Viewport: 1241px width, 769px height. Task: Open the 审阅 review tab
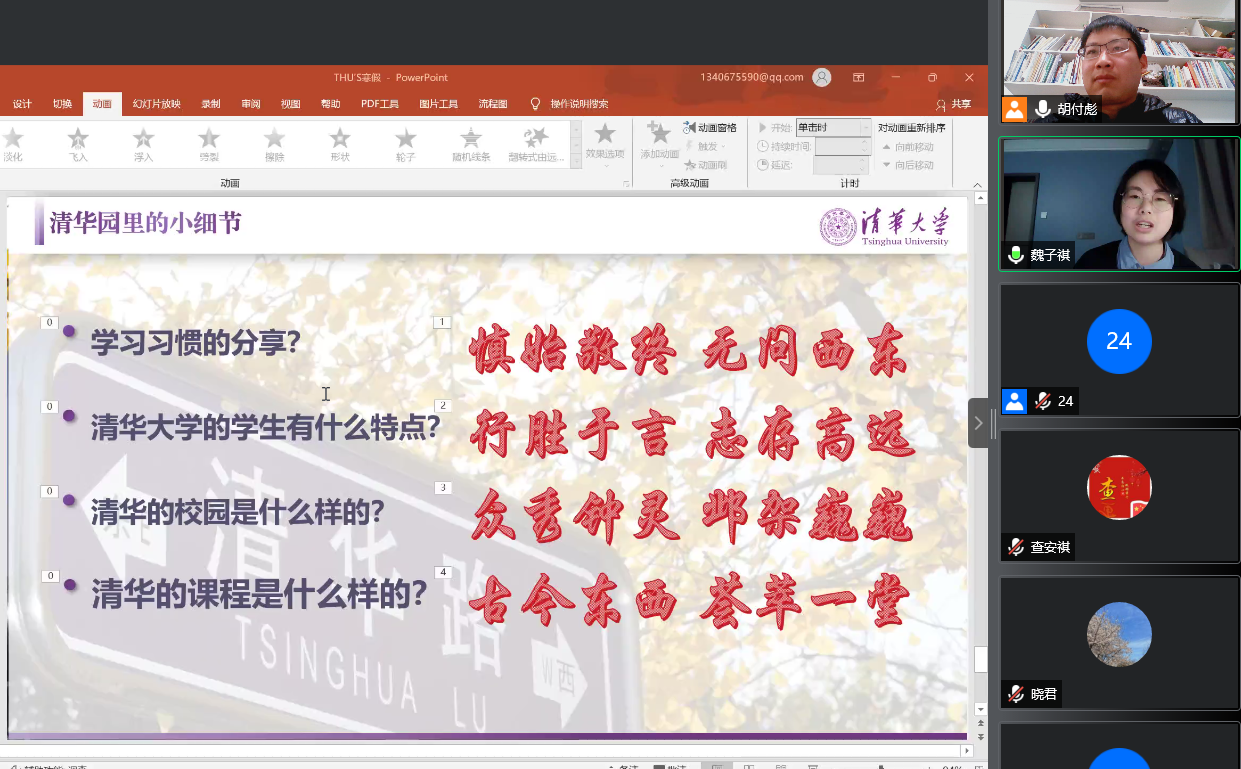[x=250, y=104]
